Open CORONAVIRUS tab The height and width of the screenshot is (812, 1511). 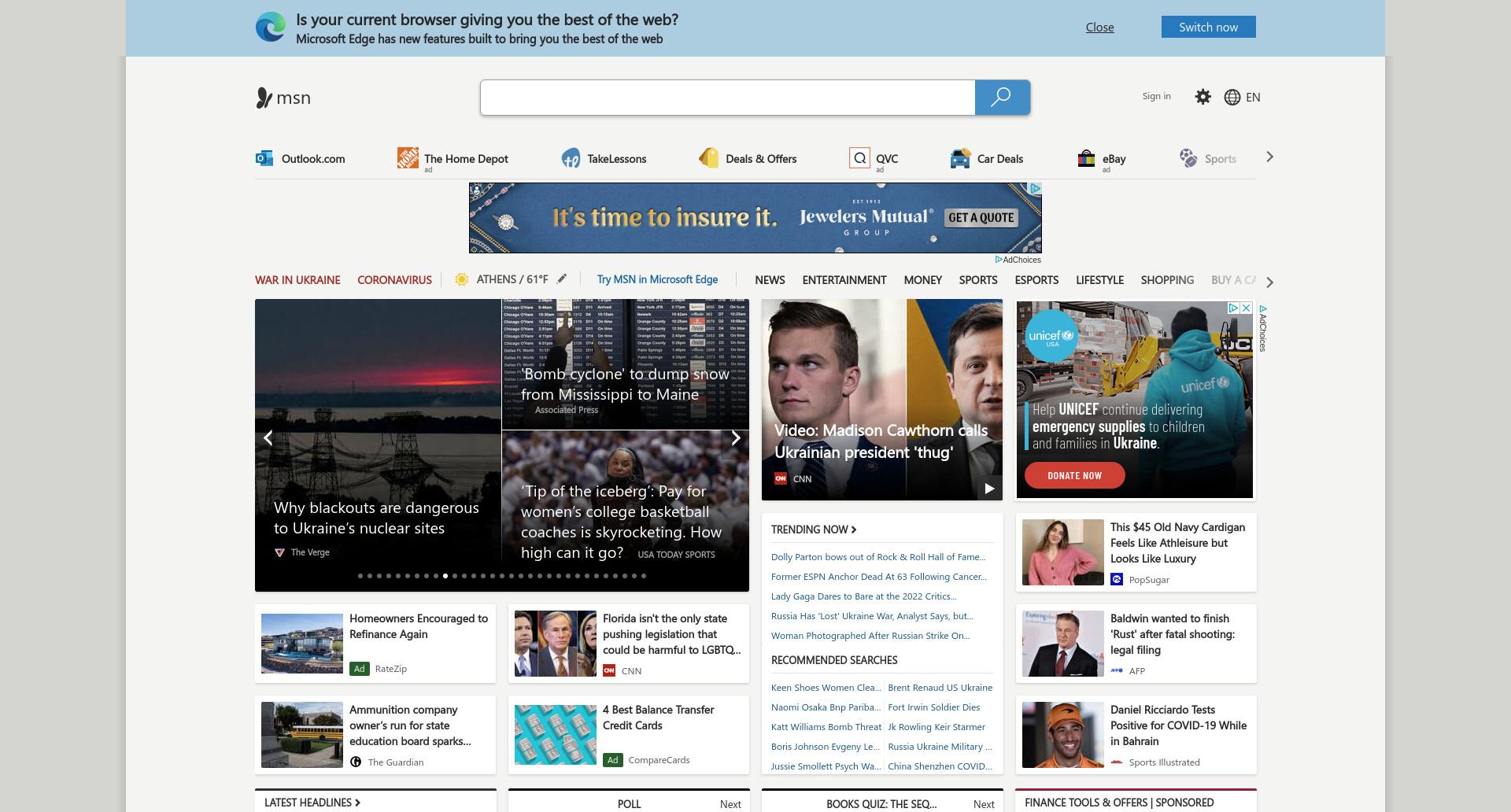(394, 280)
